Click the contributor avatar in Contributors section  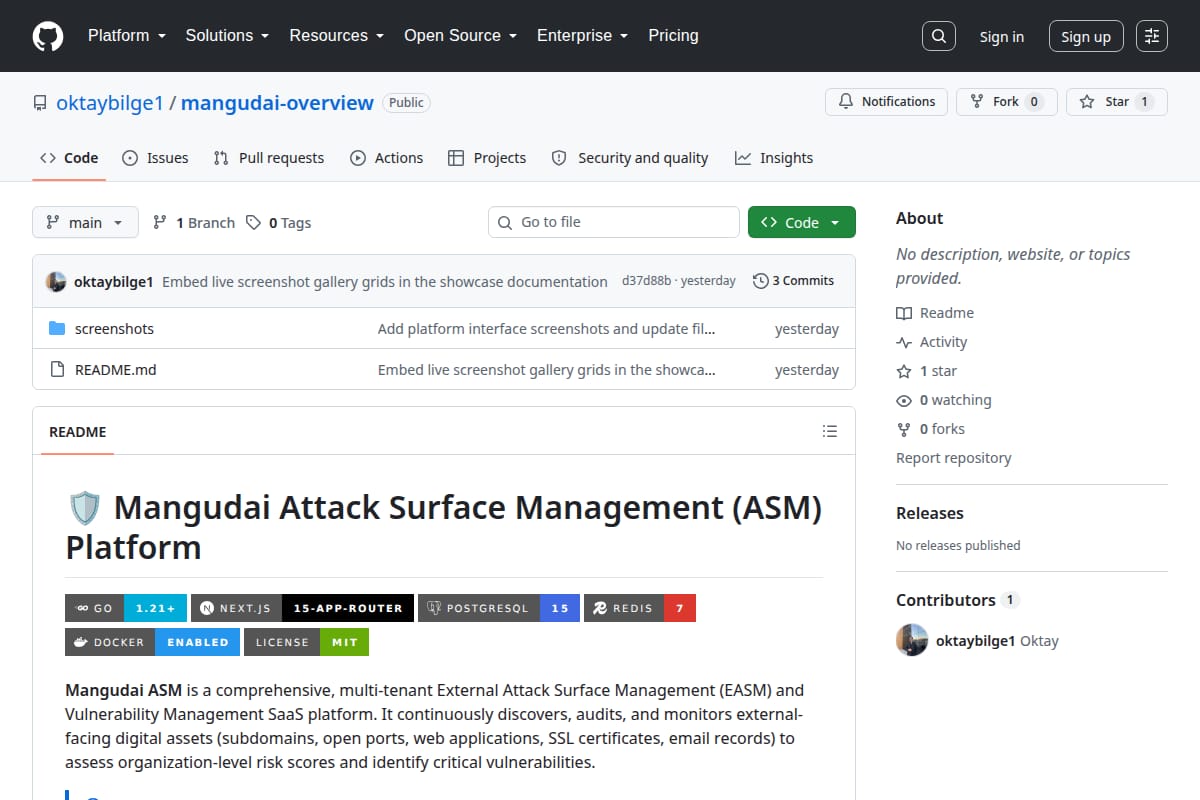tap(912, 640)
